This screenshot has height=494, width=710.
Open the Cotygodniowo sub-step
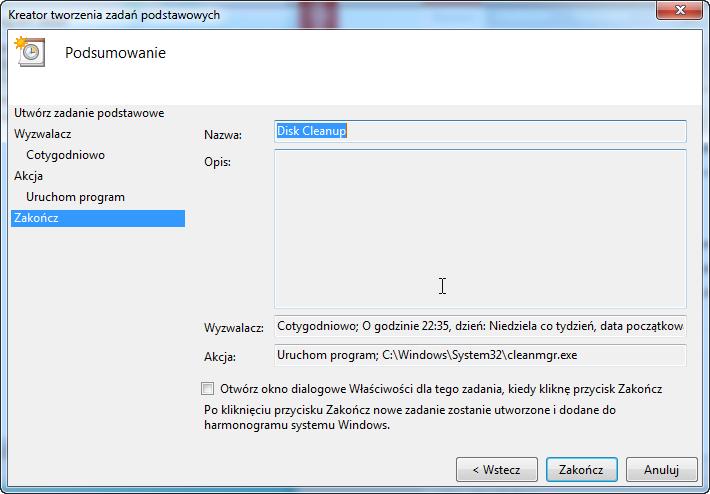65,155
